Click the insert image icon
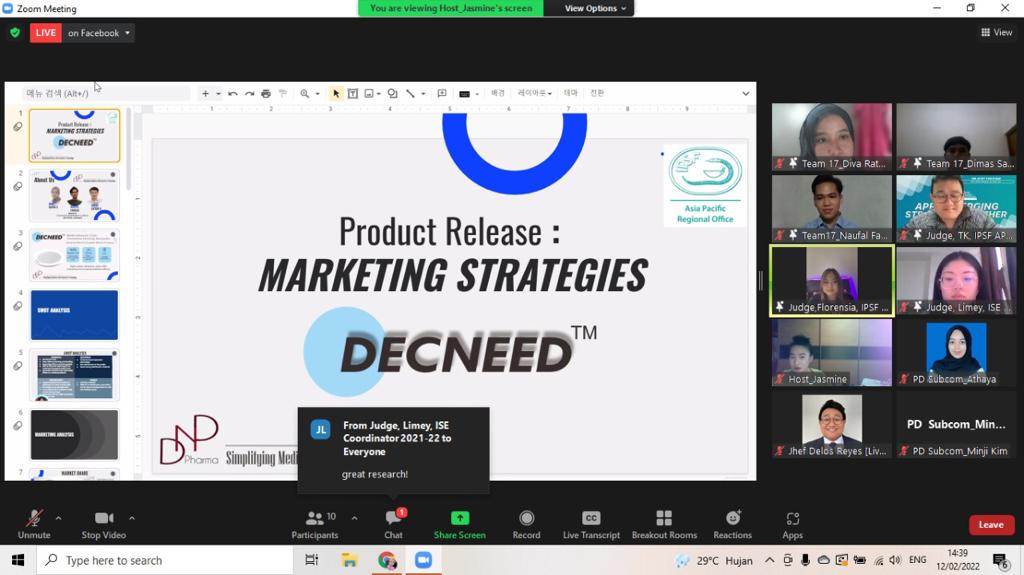 [x=369, y=93]
